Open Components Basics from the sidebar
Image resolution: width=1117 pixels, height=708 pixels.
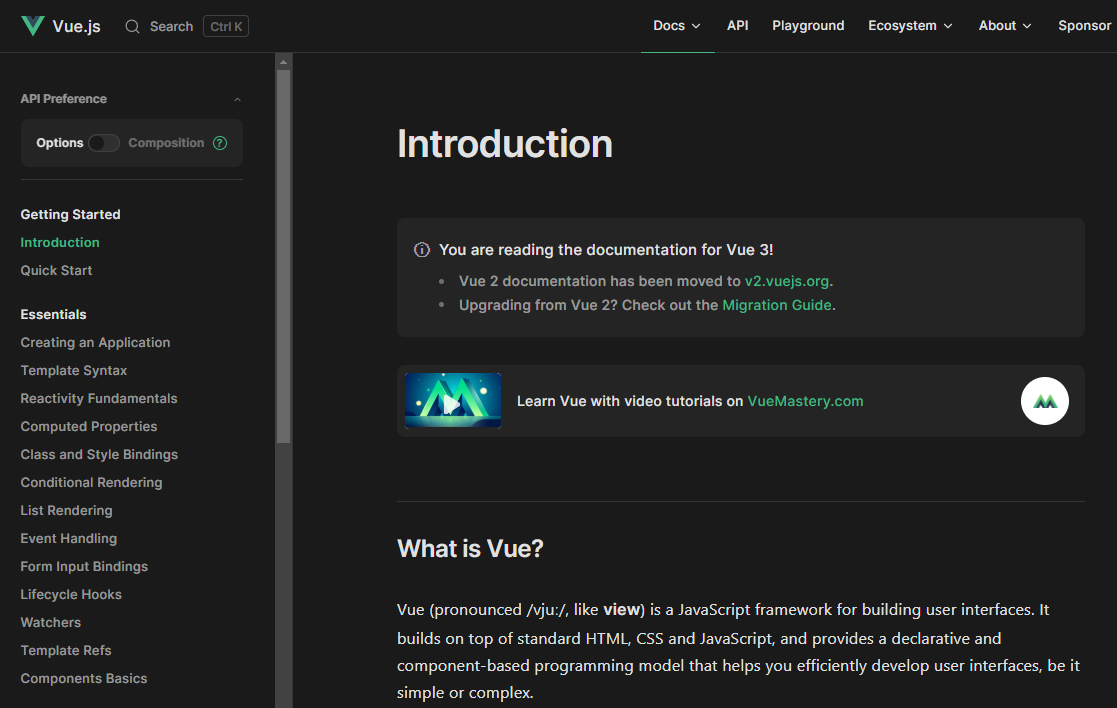[83, 678]
